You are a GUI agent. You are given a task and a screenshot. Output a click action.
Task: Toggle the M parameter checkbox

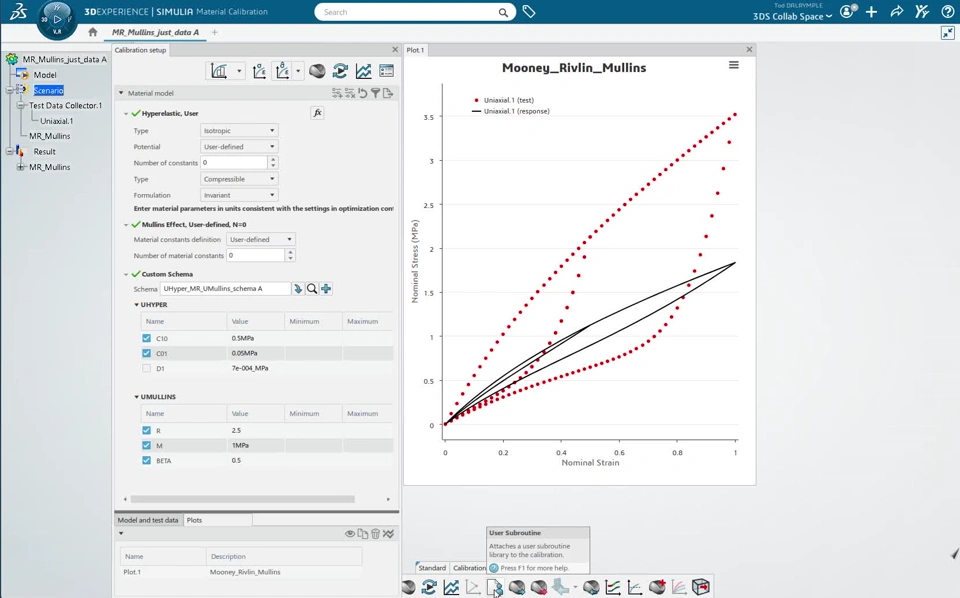click(x=146, y=446)
